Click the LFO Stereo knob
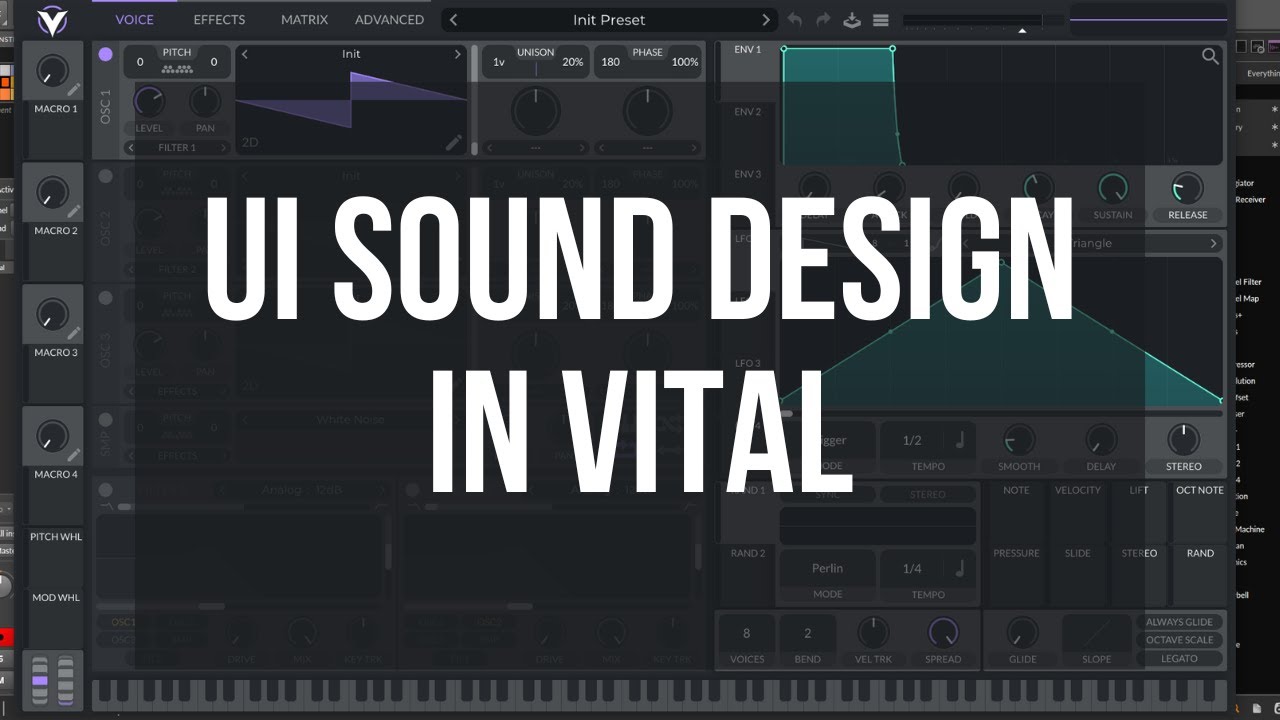1280x720 pixels. coord(1183,440)
